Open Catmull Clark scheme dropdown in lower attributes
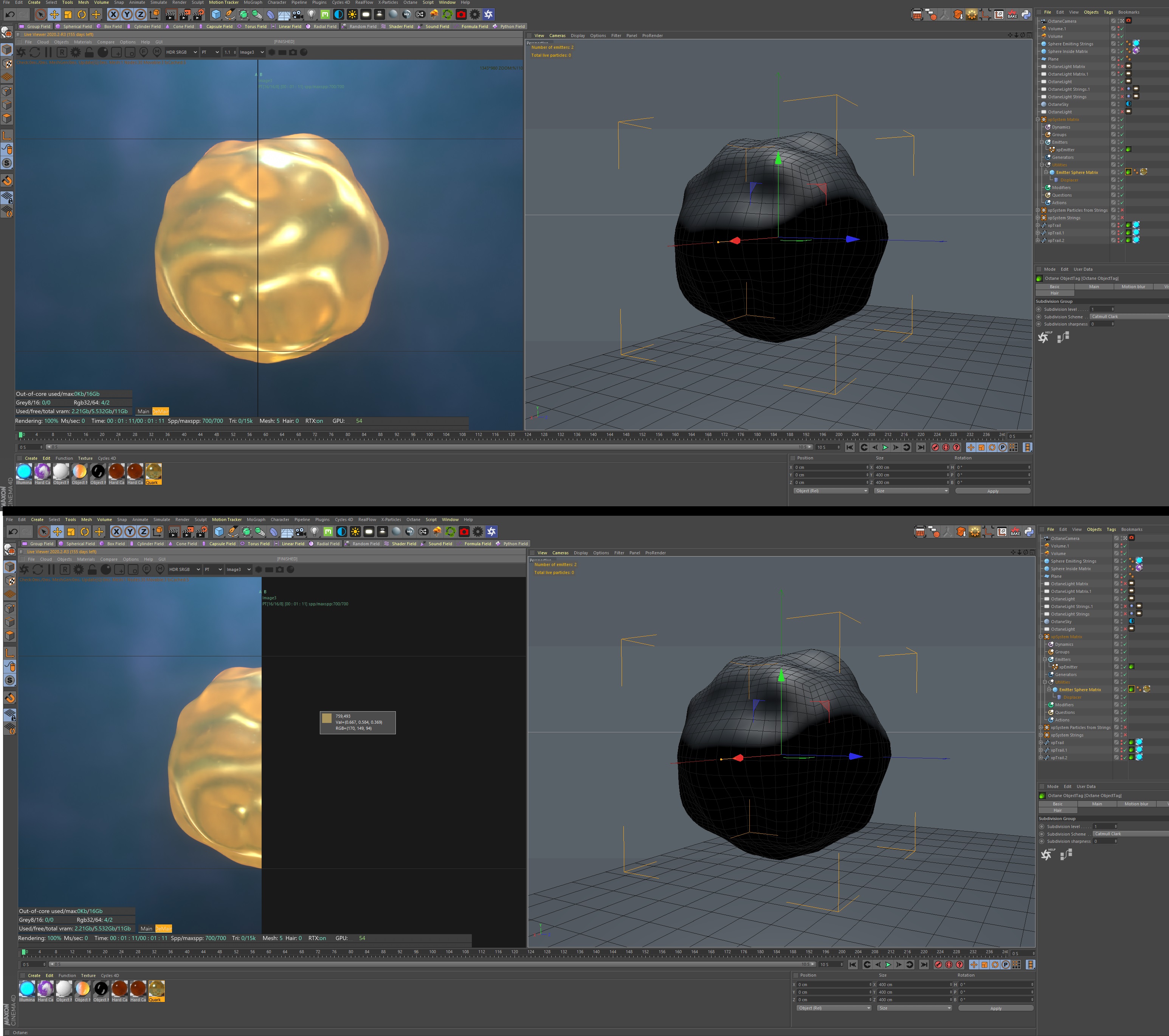 pos(1131,833)
